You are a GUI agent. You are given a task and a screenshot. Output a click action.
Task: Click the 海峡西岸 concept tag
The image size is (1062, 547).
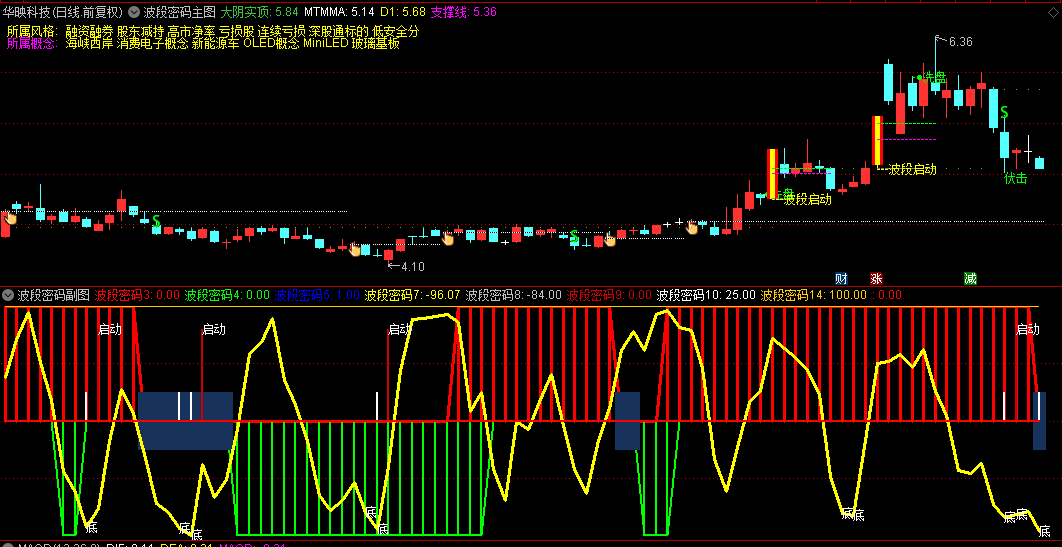pyautogui.click(x=89, y=43)
